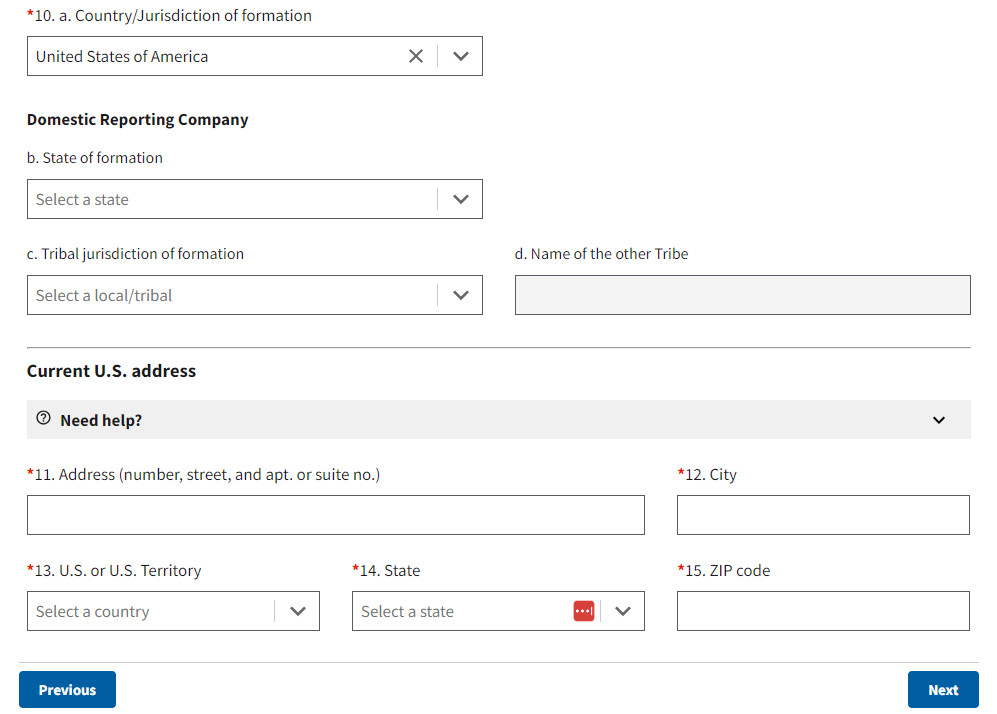
Task: Click the Tribal jurisdiction dropdown chevron icon
Action: click(460, 295)
